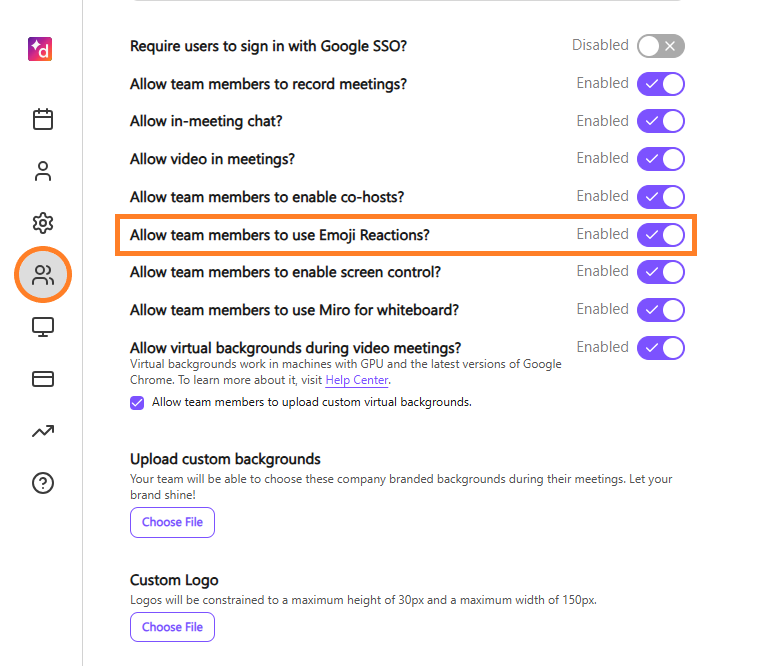Open the calendar icon in sidebar
Screen dimensions: 767x666
point(43,119)
